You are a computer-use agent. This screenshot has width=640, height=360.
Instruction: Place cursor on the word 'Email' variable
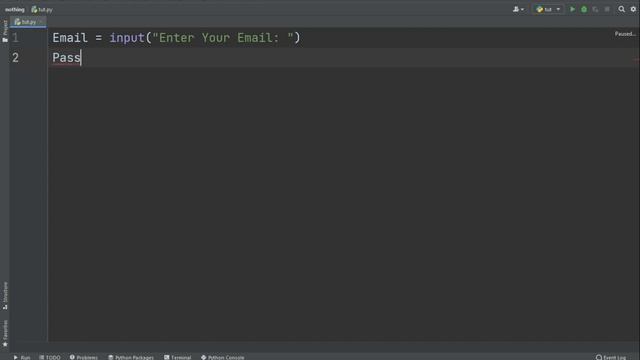[70, 38]
